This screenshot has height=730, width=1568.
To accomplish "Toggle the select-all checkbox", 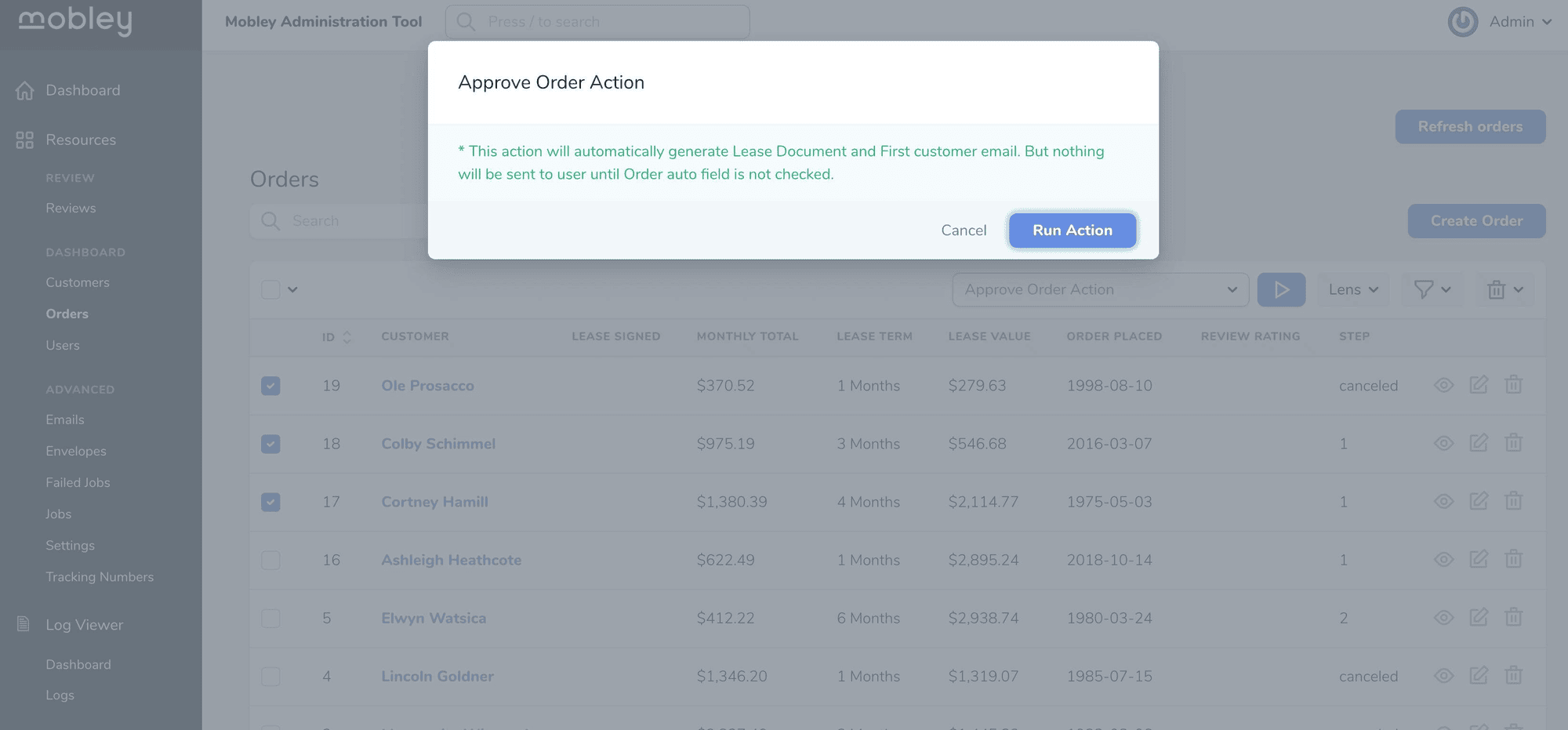I will tap(270, 289).
